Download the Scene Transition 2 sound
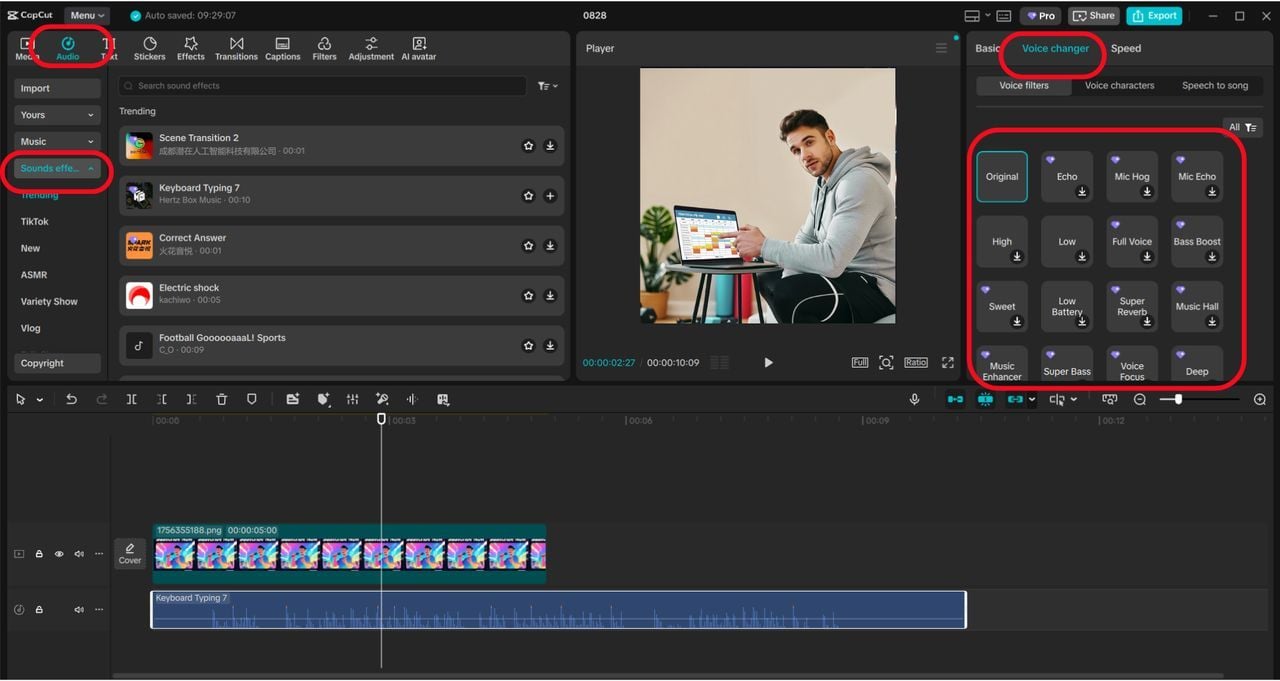Image resolution: width=1280 pixels, height=681 pixels. 550,146
